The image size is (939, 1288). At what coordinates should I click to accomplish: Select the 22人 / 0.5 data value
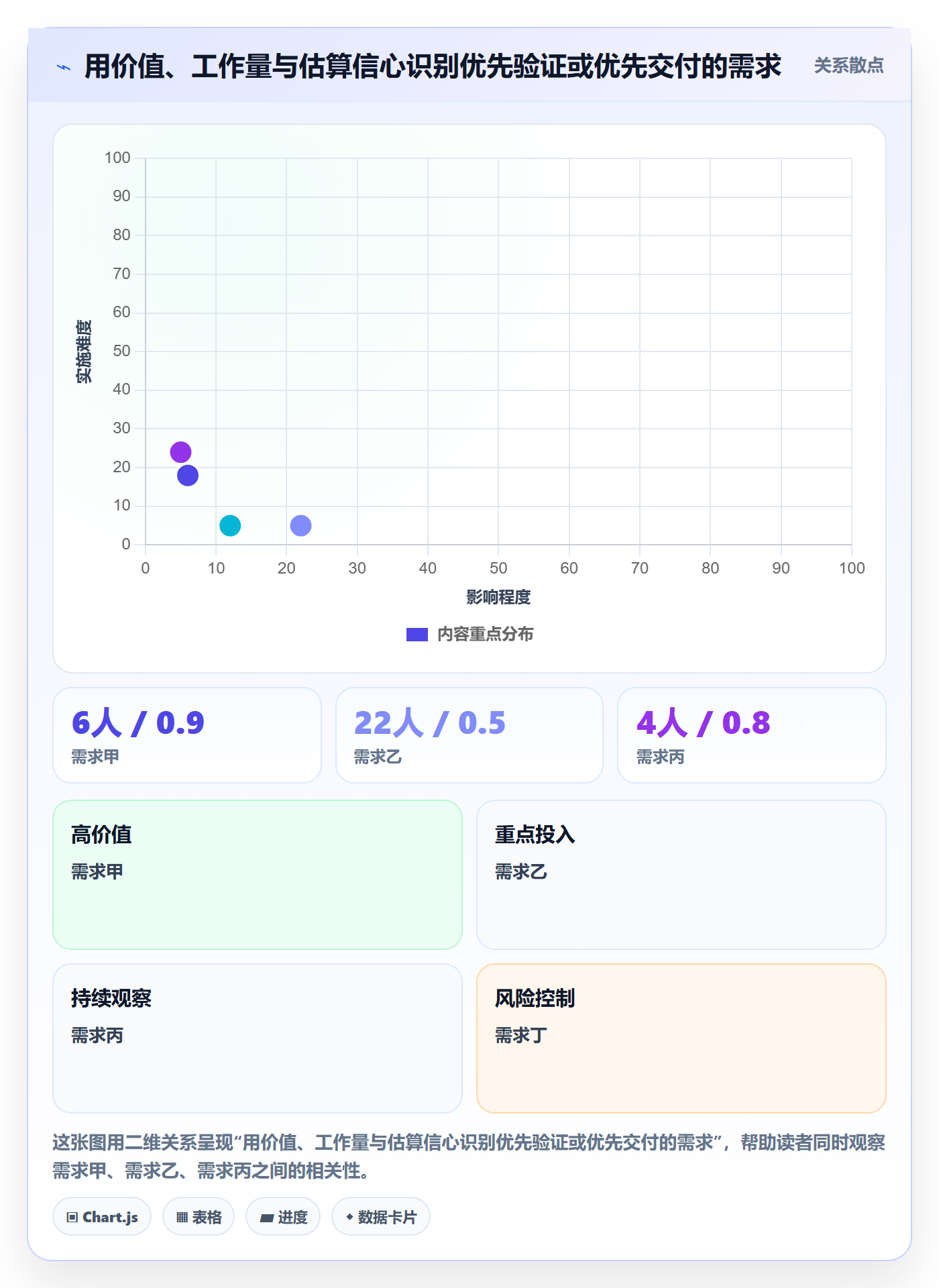coord(430,723)
